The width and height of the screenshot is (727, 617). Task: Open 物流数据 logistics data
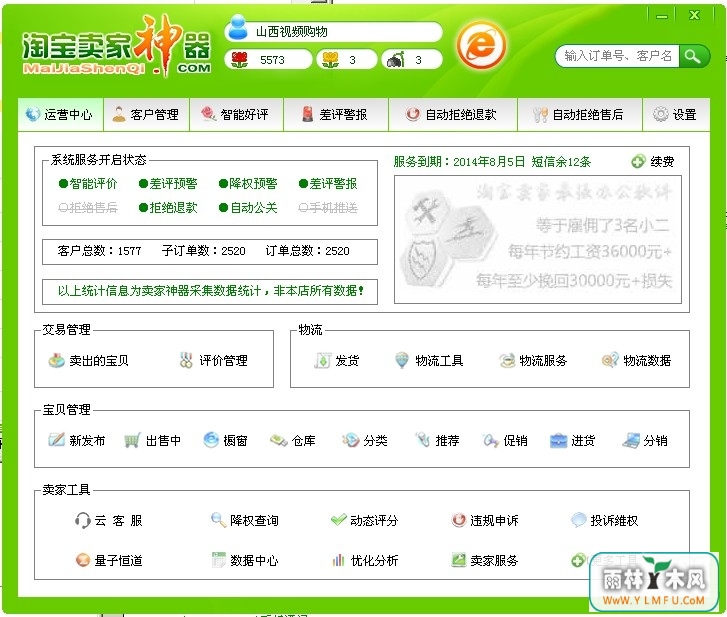(636, 360)
